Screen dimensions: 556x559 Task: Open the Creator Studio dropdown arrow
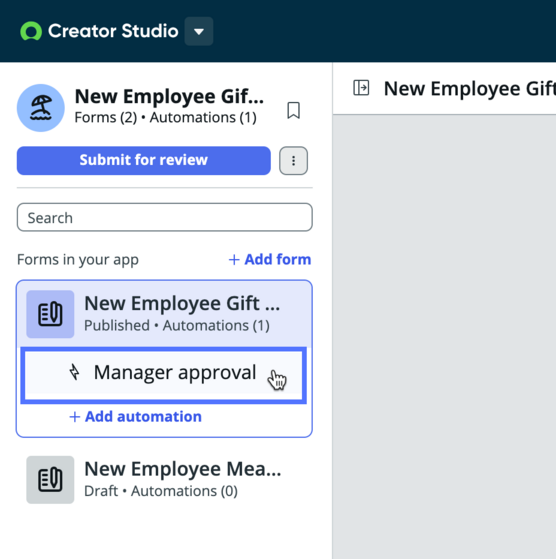coord(199,31)
